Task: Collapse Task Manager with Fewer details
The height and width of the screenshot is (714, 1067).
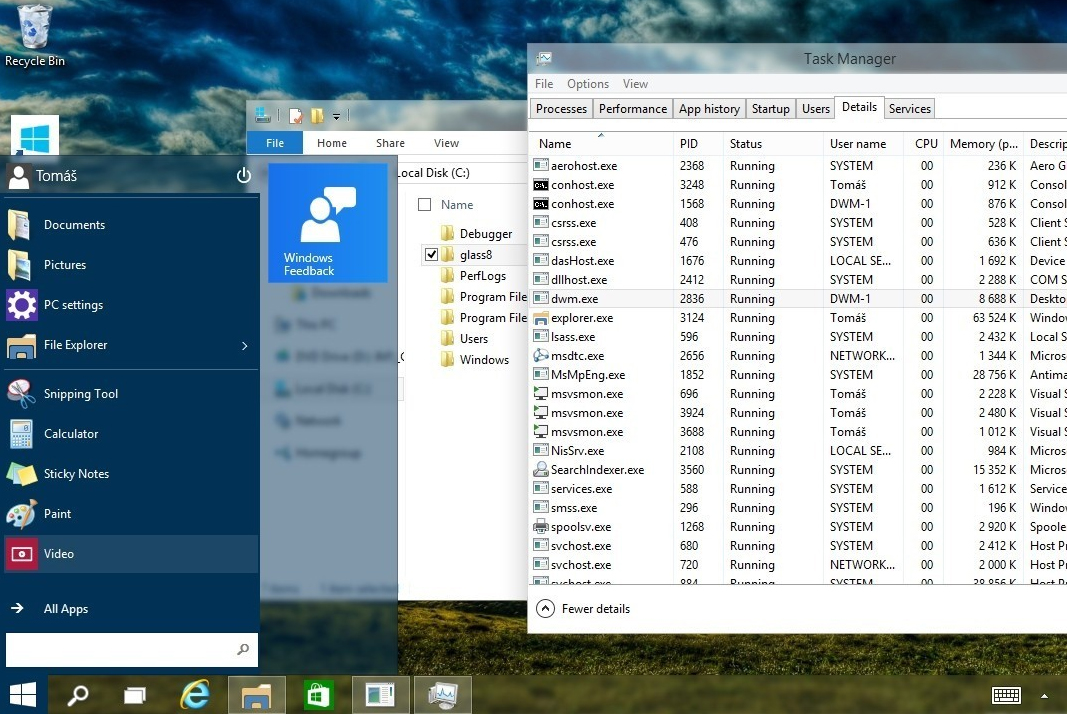Action: pyautogui.click(x=595, y=609)
